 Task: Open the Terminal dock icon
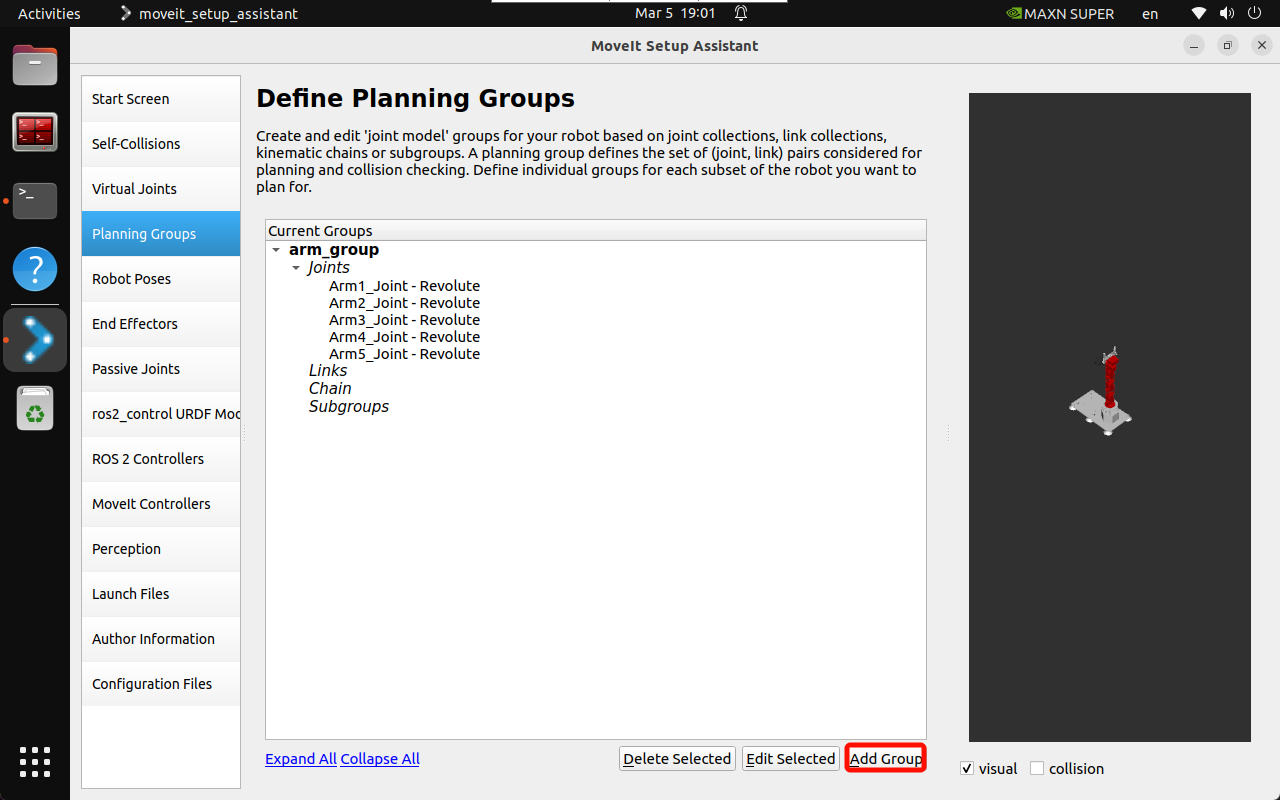35,200
